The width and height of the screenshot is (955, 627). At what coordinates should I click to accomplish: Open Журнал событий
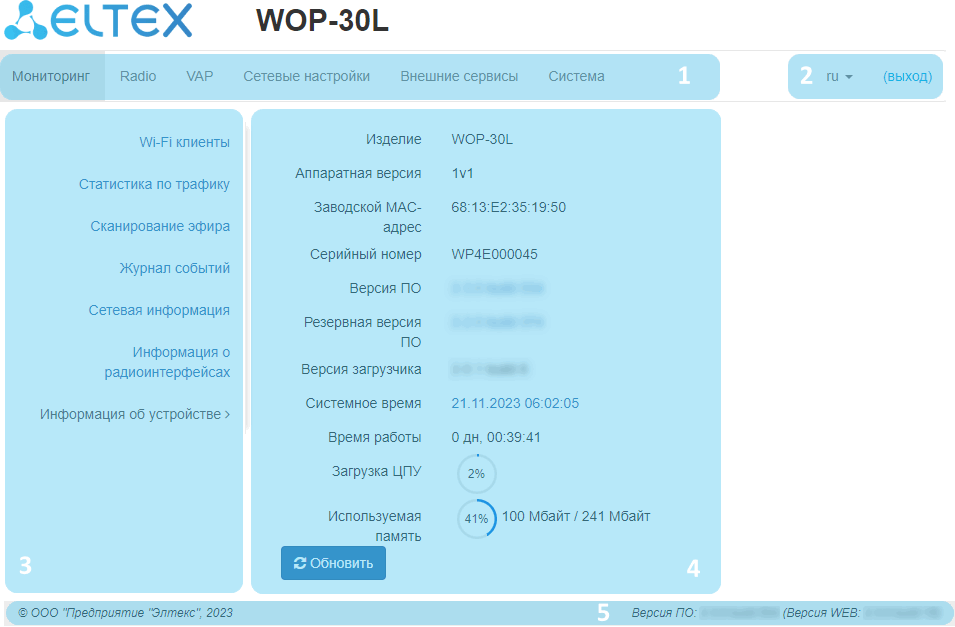pos(175,268)
